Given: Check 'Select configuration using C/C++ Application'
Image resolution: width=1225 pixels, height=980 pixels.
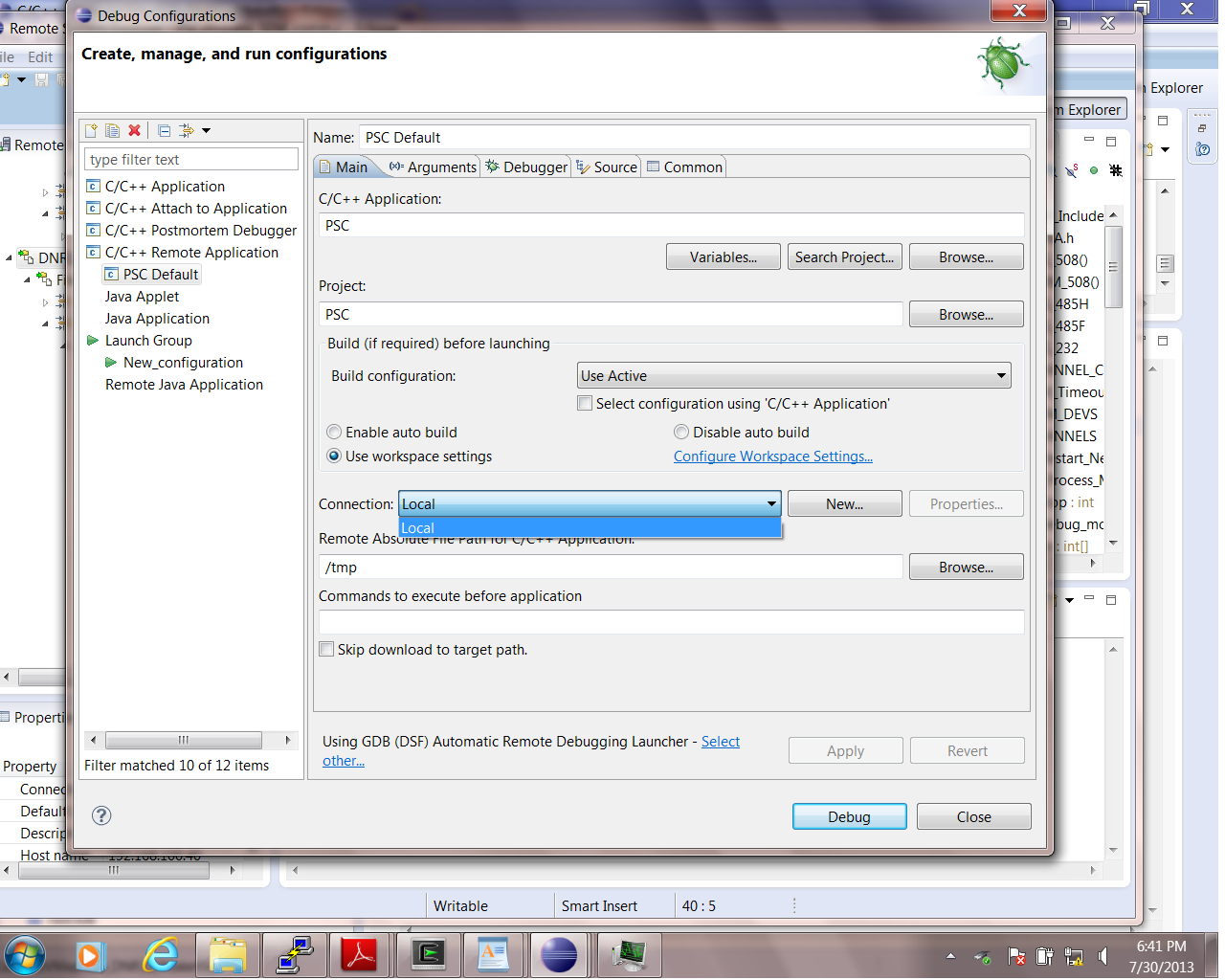Looking at the screenshot, I should (585, 404).
